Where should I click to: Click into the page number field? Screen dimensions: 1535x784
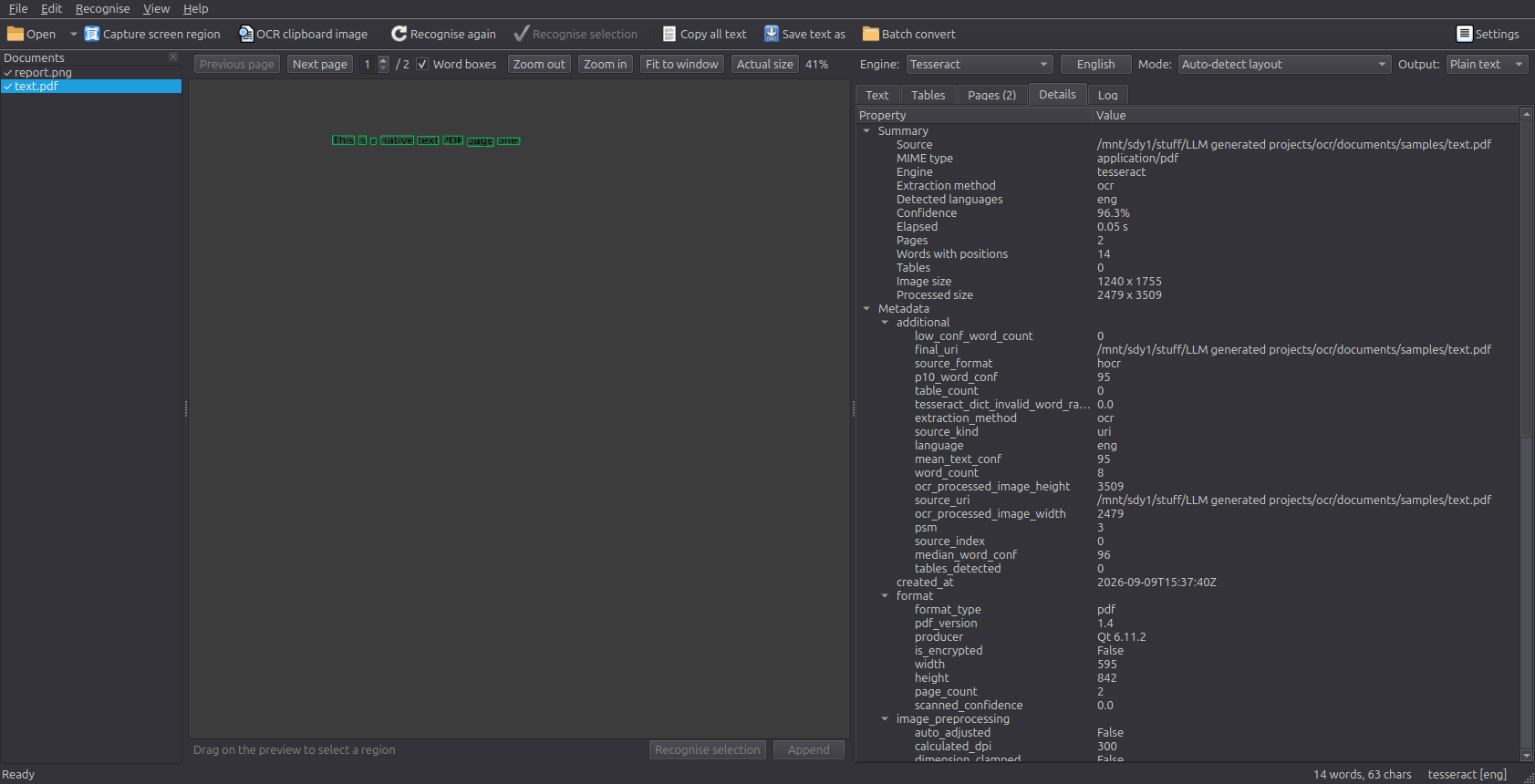(x=368, y=64)
